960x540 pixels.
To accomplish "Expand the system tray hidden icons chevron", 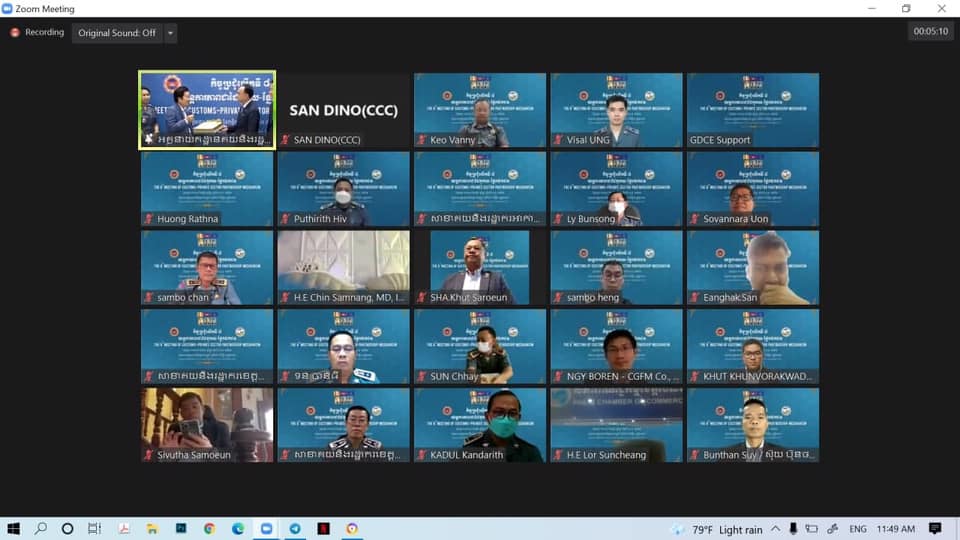I will click(774, 529).
